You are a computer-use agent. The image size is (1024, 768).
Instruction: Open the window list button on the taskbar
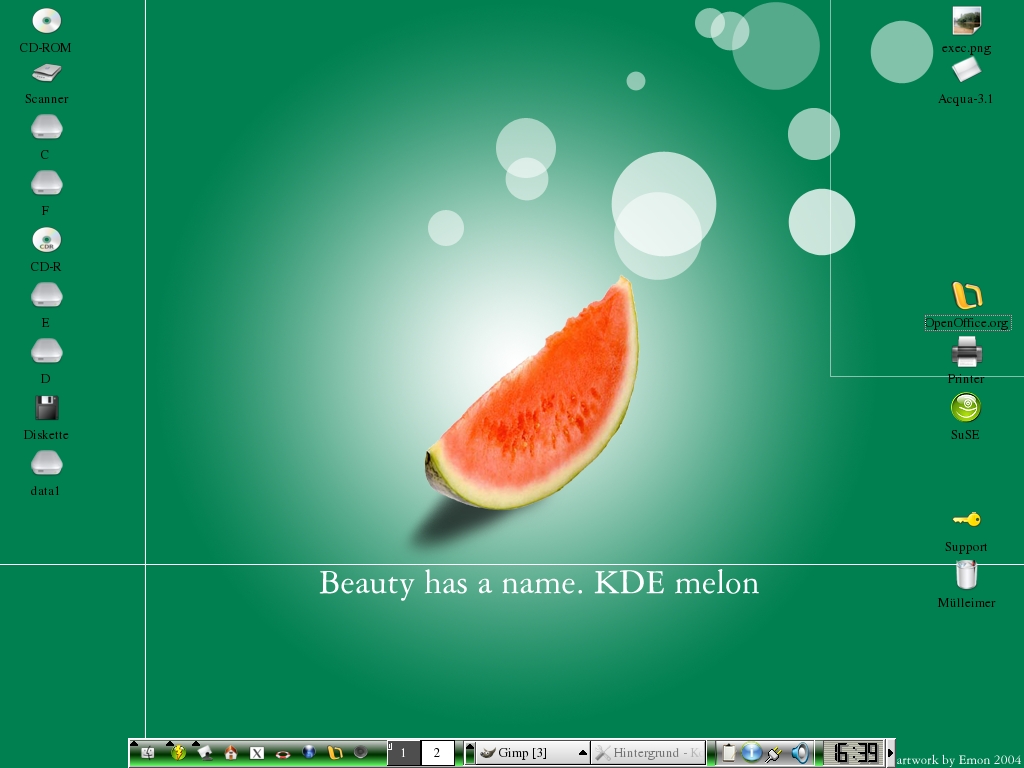[470, 753]
